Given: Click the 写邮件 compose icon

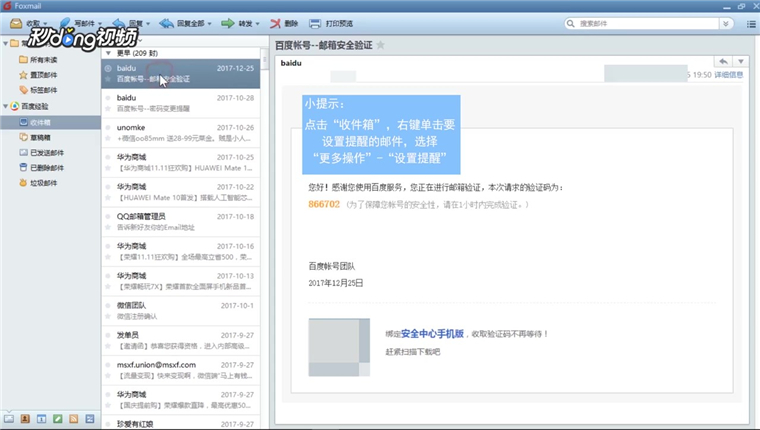Looking at the screenshot, I should 64,23.
